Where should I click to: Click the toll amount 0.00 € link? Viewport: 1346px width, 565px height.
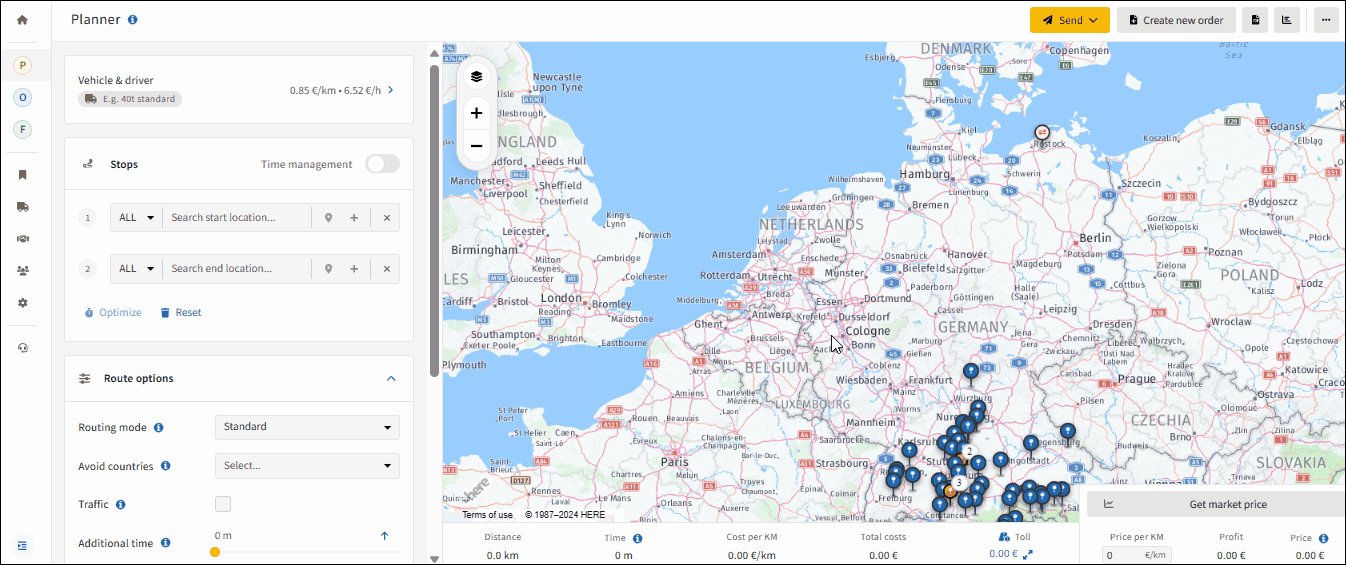tap(1003, 554)
